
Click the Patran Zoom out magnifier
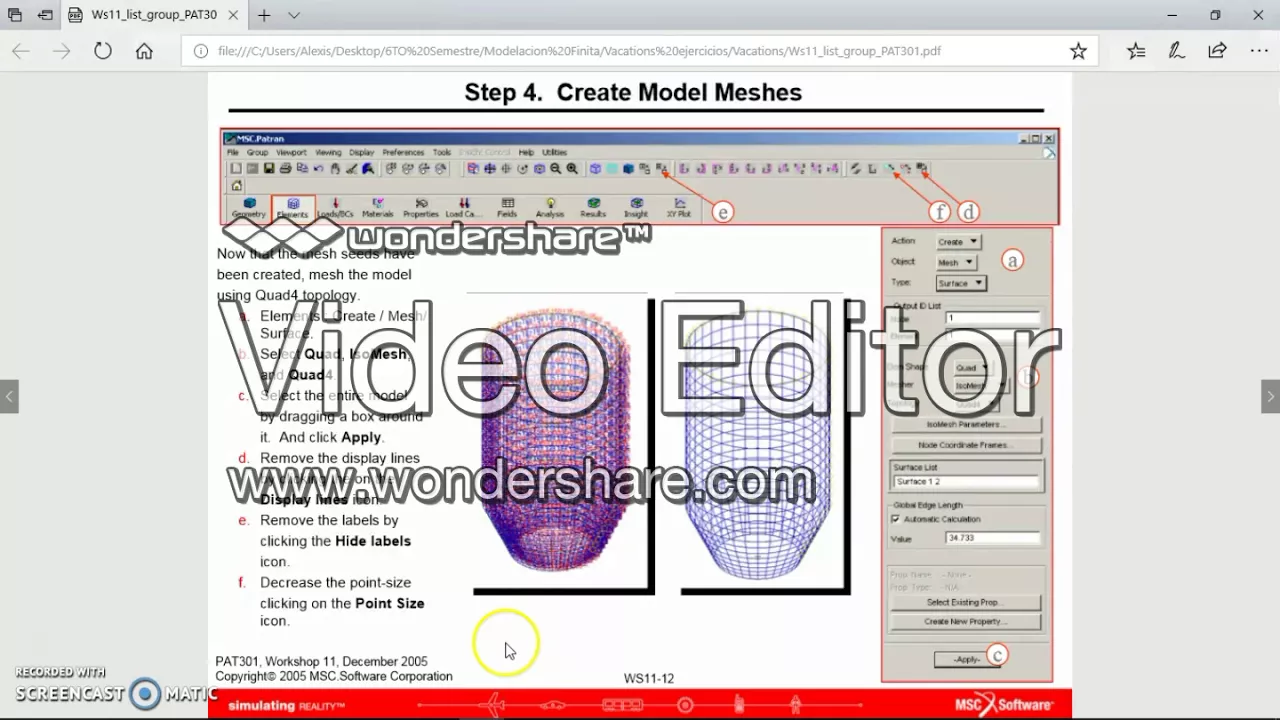coord(555,169)
